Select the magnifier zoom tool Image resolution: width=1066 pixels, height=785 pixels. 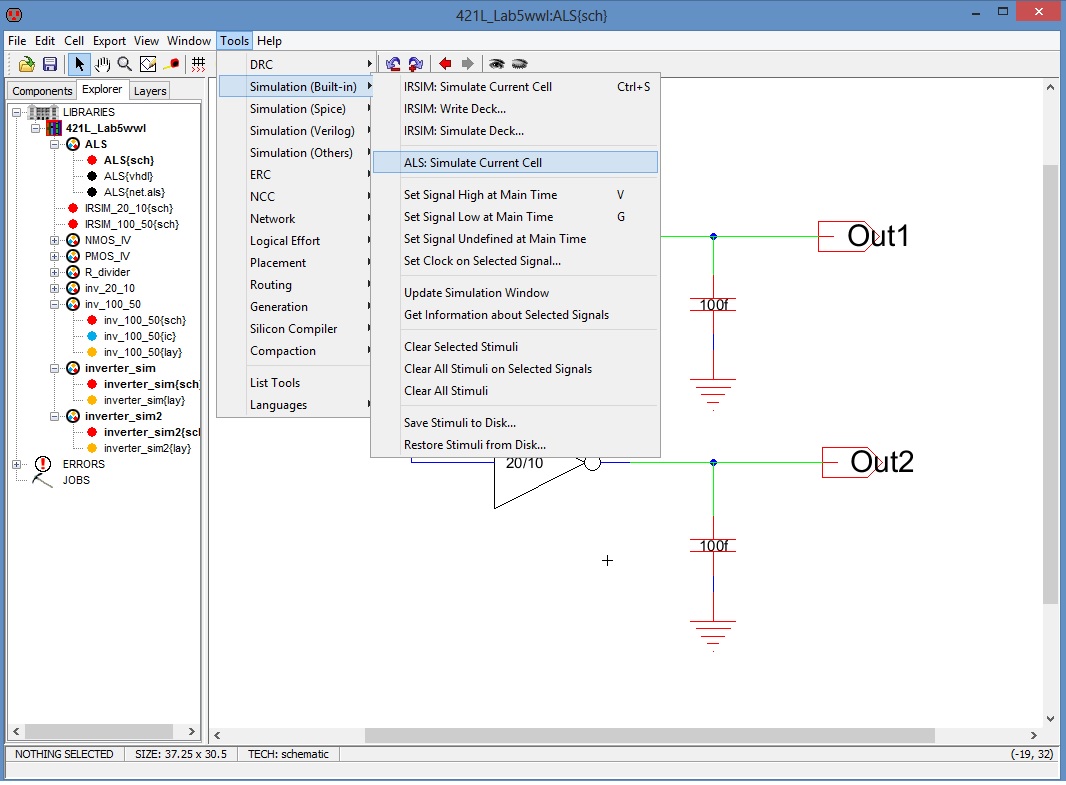point(125,64)
